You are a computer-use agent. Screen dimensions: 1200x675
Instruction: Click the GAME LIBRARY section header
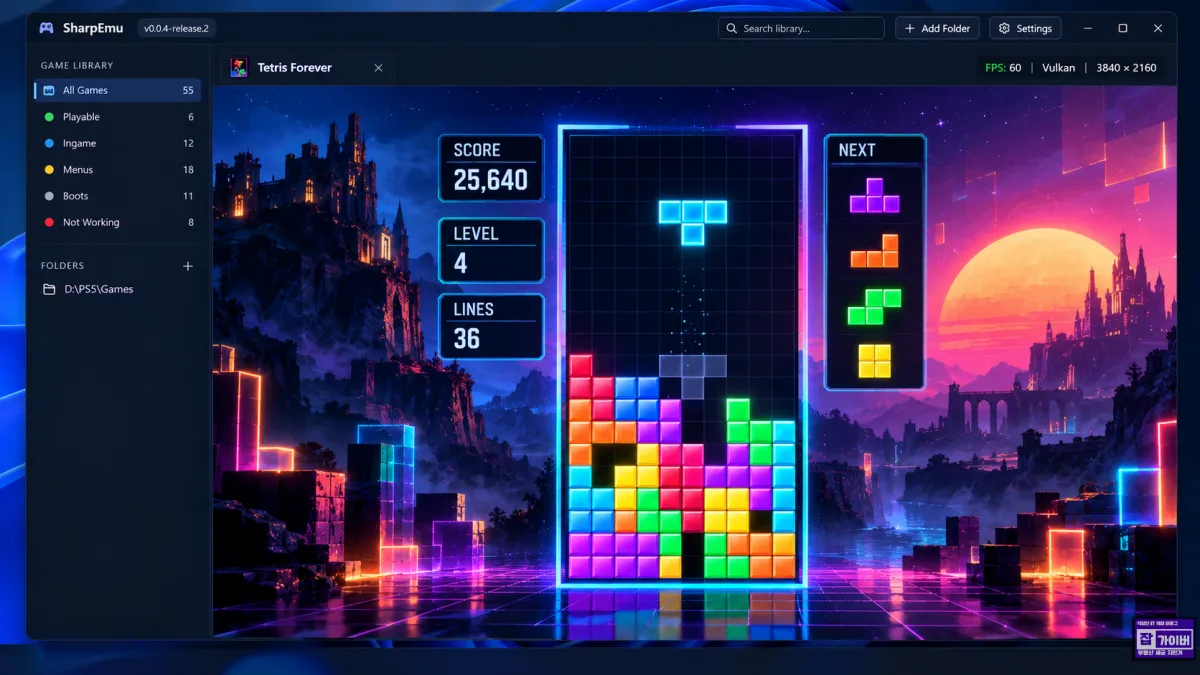[77, 66]
